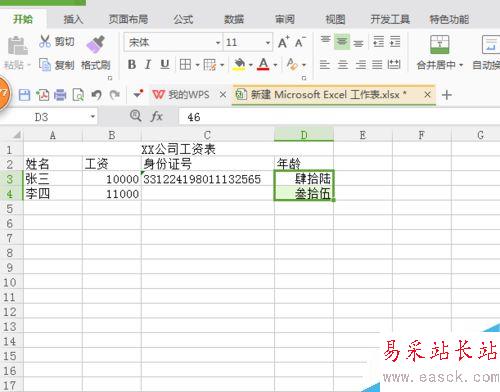Select column C header
The height and width of the screenshot is (392, 500).
tap(207, 135)
